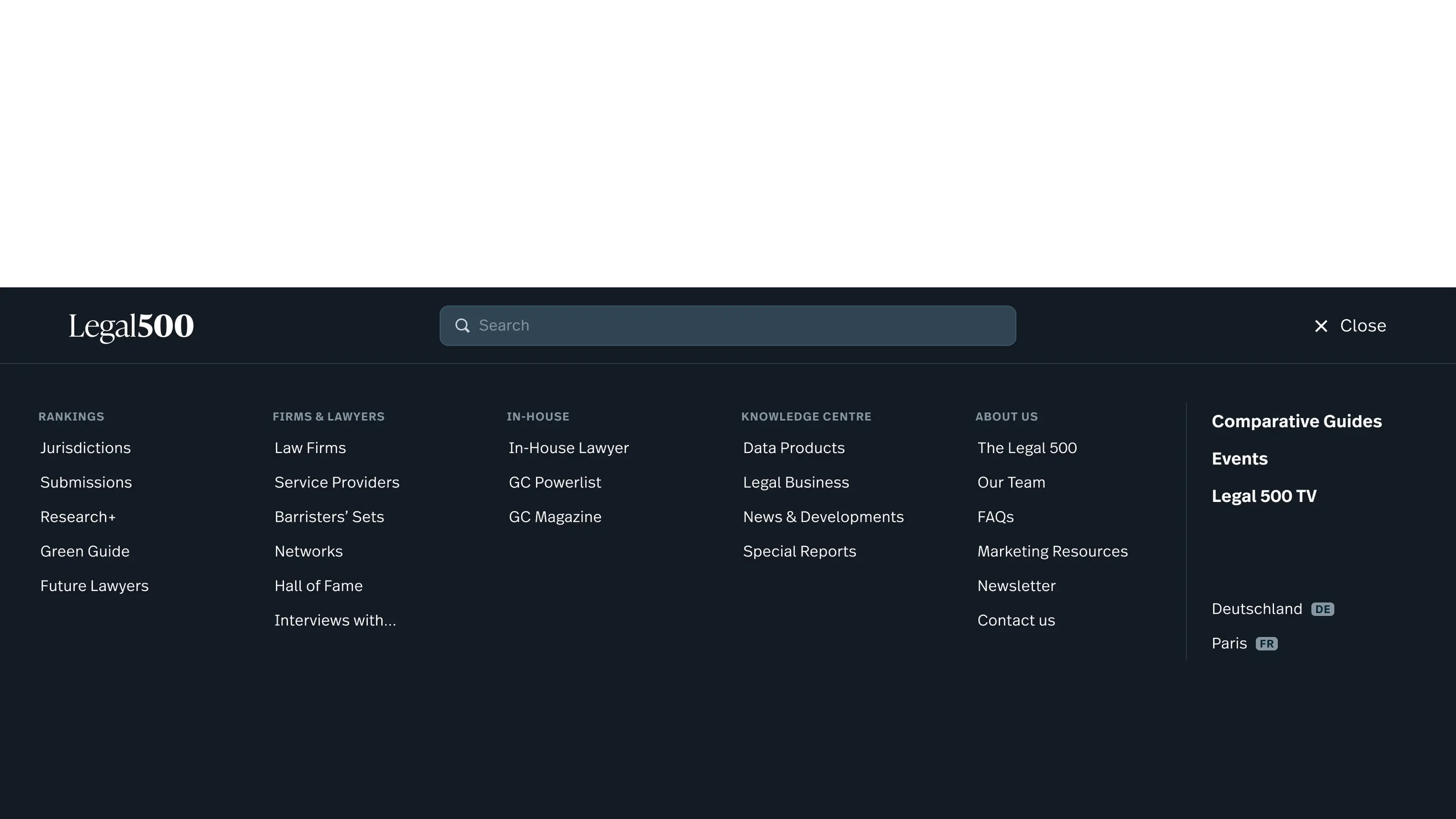Screen dimensions: 1456x819
Task: Open Data Products in Knowledge Centre
Action: (x=794, y=448)
